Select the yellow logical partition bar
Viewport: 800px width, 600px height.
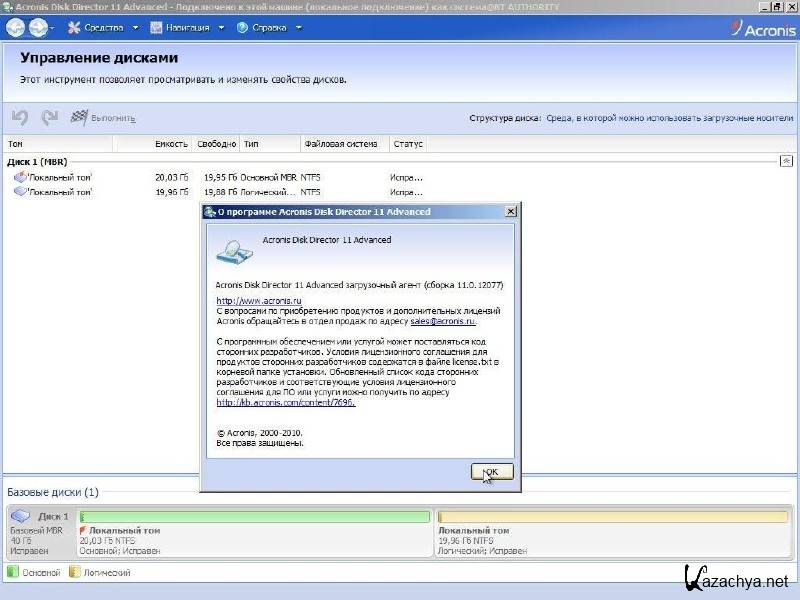coord(612,517)
